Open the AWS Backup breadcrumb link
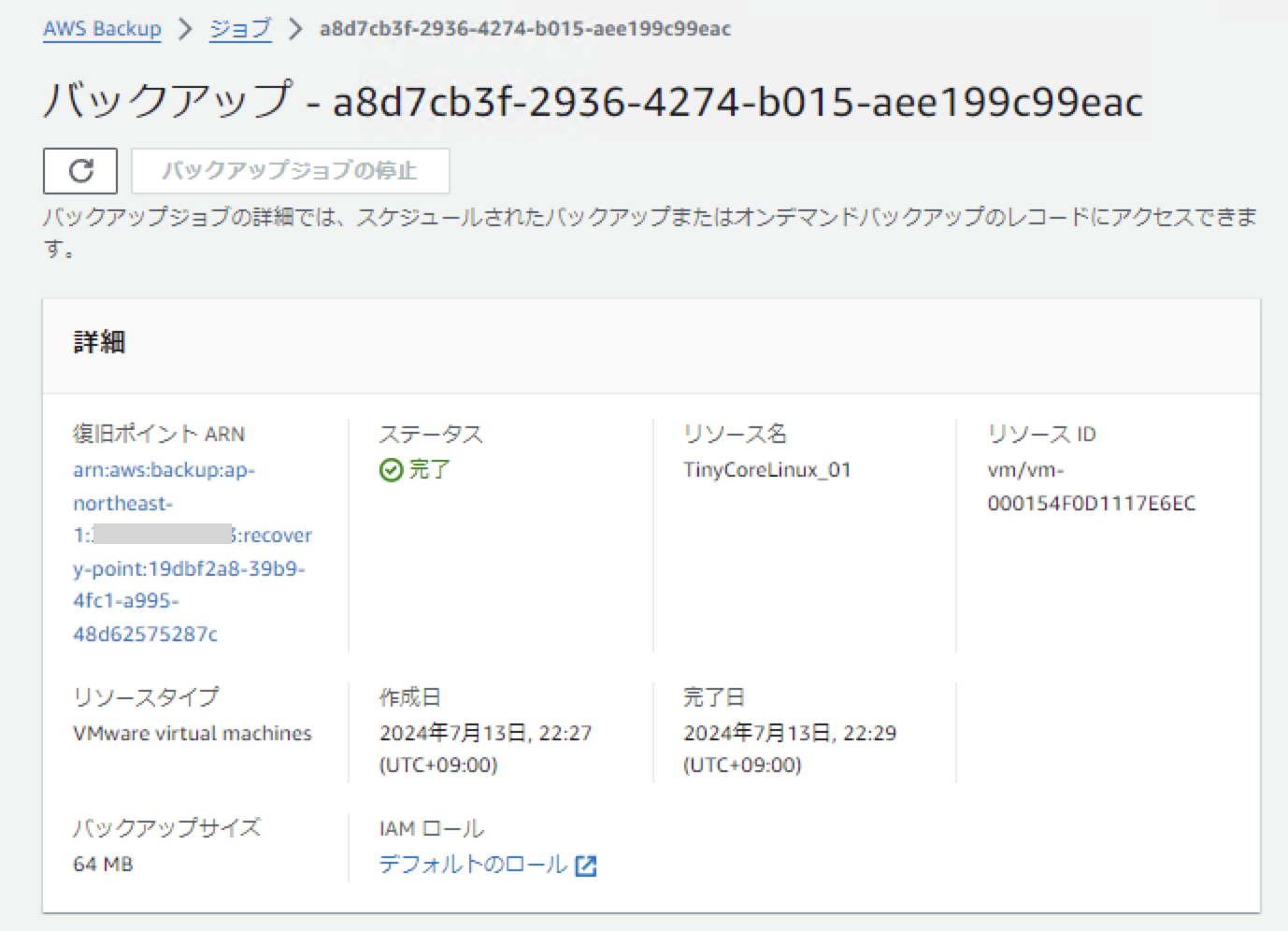The width and height of the screenshot is (1288, 931). pyautogui.click(x=102, y=29)
